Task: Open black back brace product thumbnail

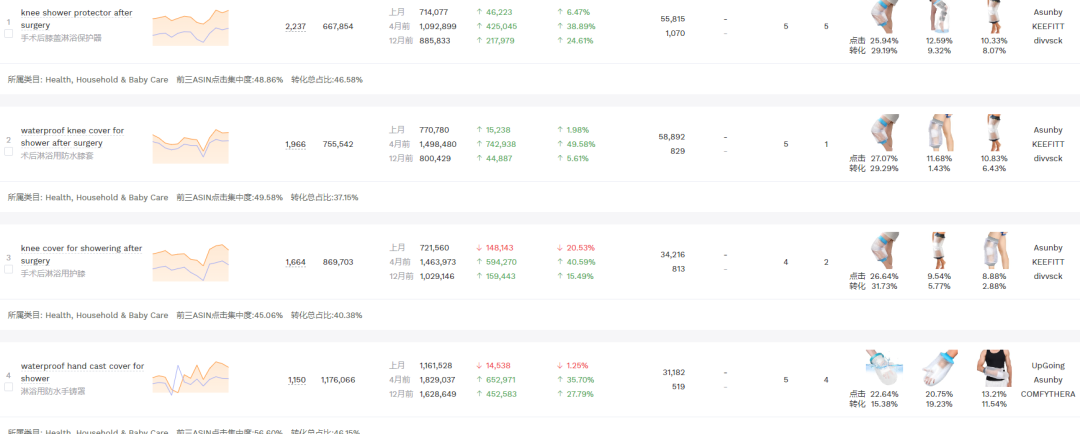Action: pos(994,367)
